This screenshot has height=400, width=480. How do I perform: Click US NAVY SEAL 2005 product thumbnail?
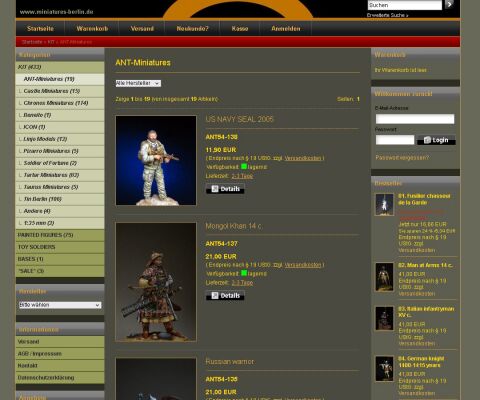(x=156, y=160)
